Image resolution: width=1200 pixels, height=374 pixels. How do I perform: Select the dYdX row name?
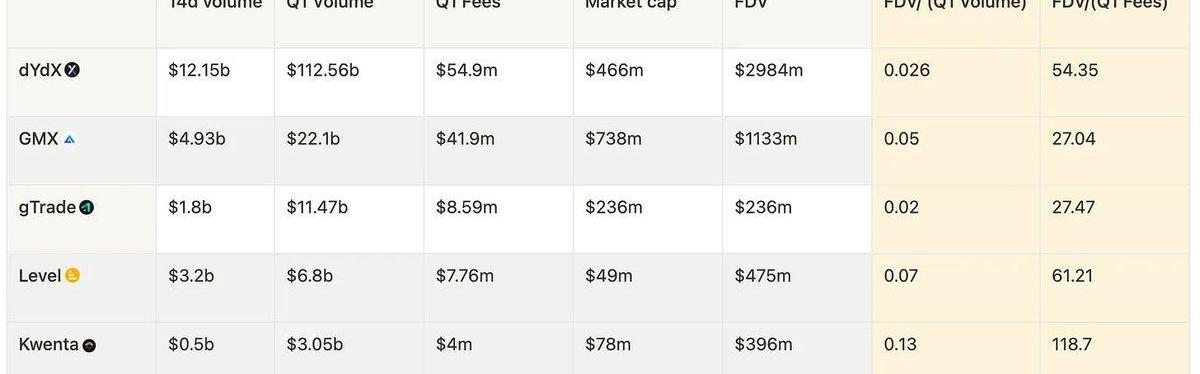point(41,70)
